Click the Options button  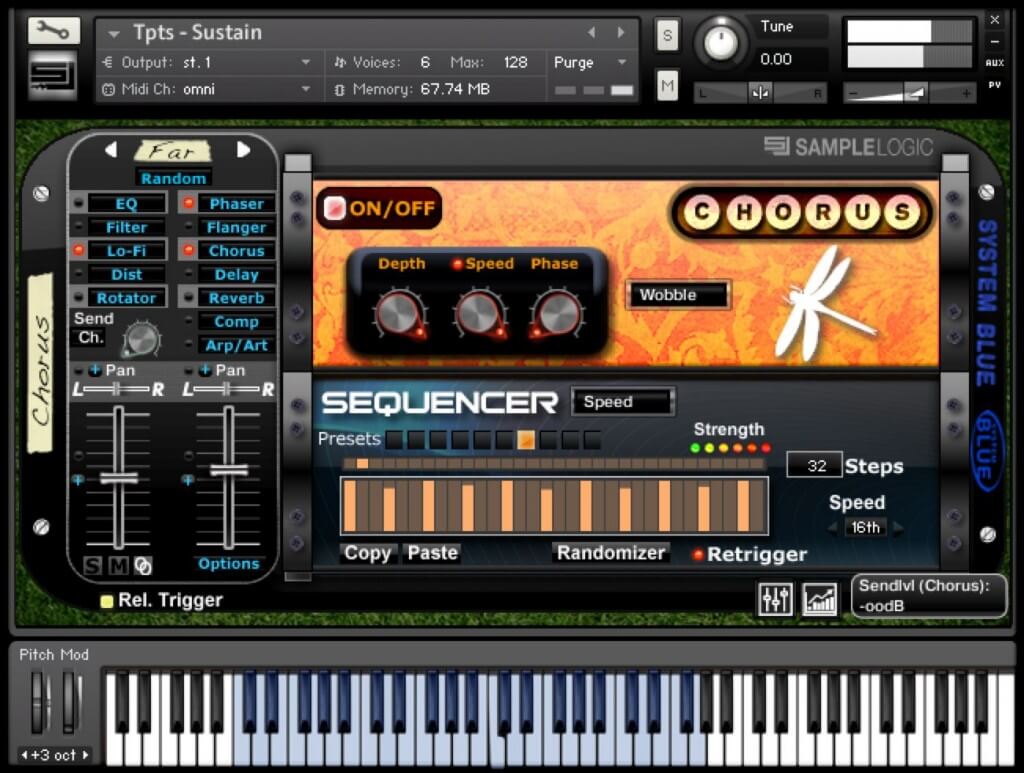click(x=229, y=563)
